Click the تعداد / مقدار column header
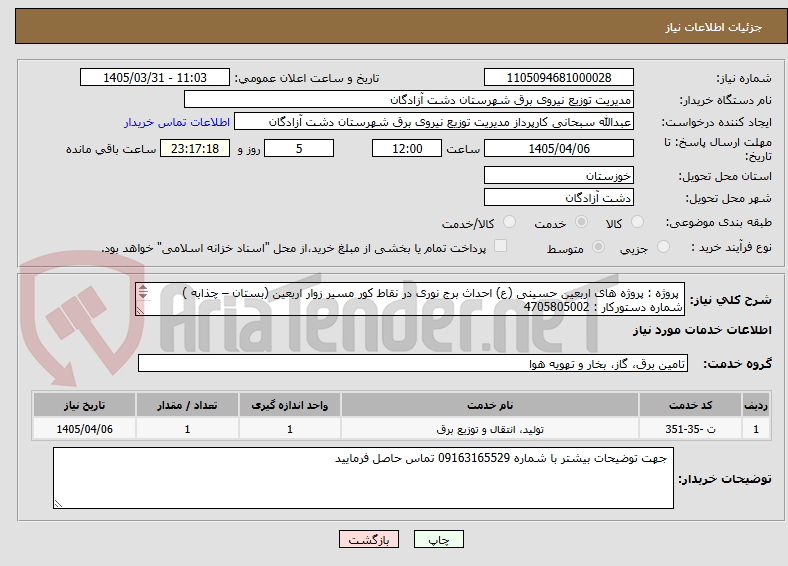Viewport: 788px width, 566px height. [187, 405]
